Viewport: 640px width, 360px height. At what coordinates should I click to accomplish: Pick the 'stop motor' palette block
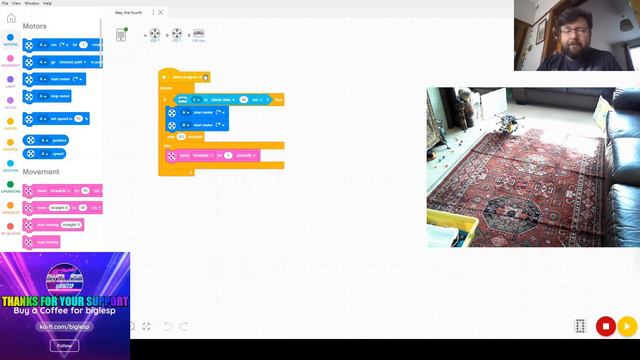pos(47,96)
